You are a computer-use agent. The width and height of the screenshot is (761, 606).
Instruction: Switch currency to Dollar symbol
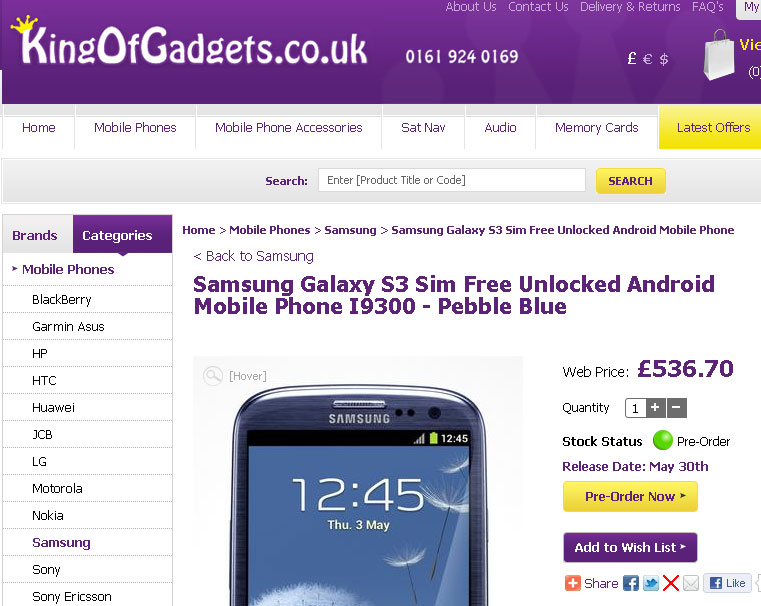coord(664,59)
